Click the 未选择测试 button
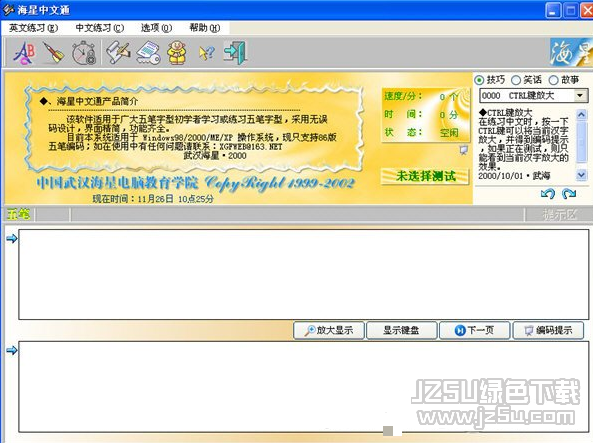This screenshot has height=443, width=593. [x=425, y=176]
